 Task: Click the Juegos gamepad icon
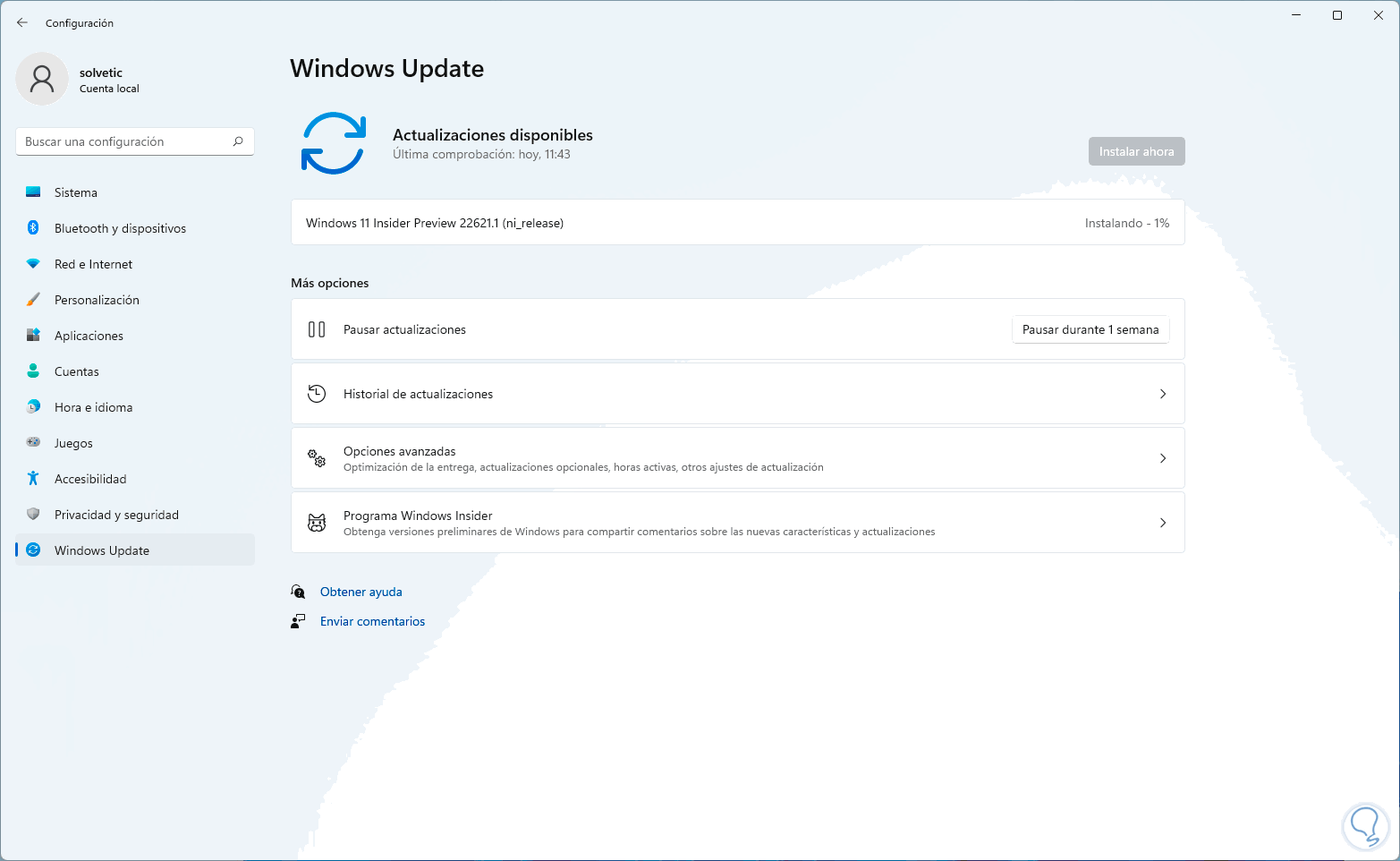pos(33,442)
